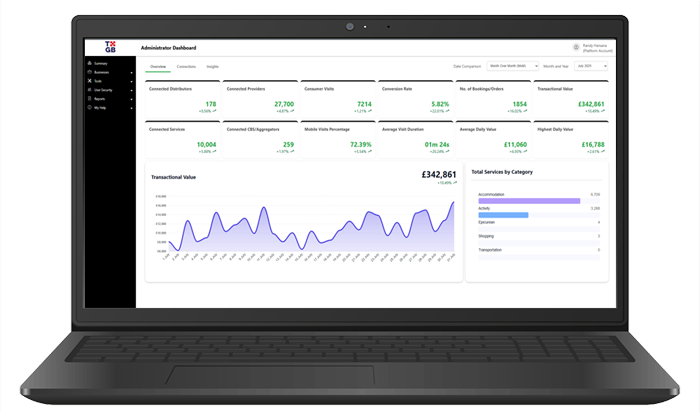
Task: Click trend arrow on Connected Providers card
Action: point(292,111)
